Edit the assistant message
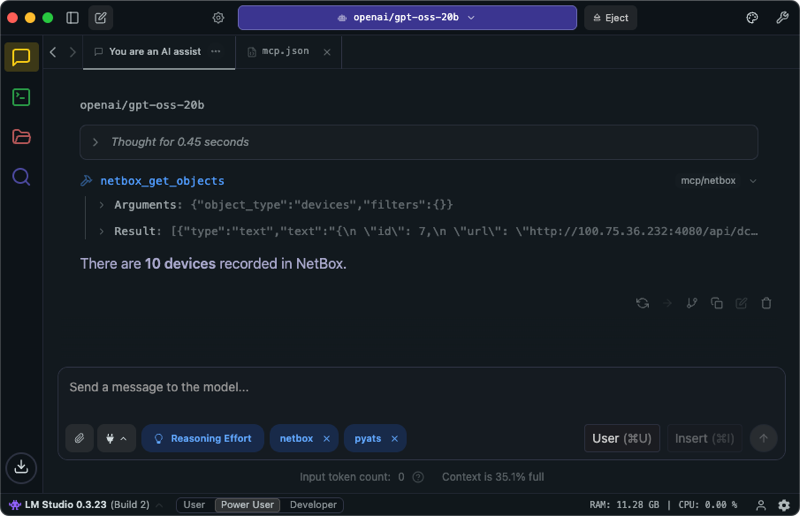 [741, 303]
